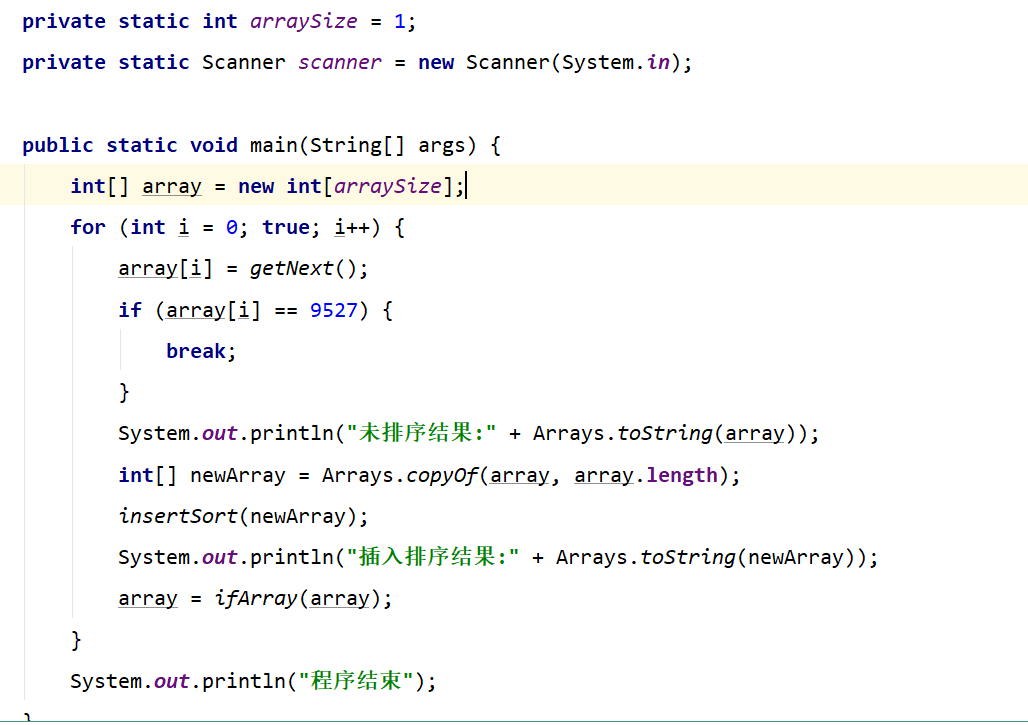1028x725 pixels.
Task: Click the string "程序结束"
Action: coord(356,681)
